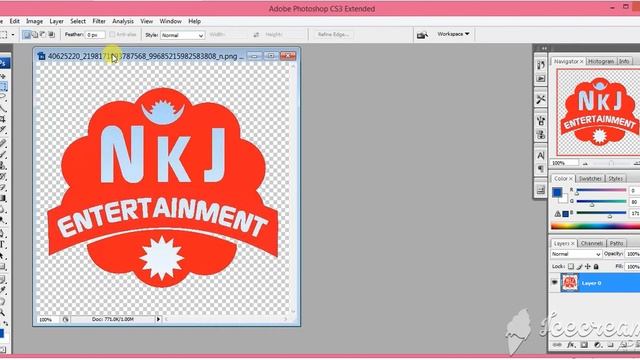Open the Select menu
The height and width of the screenshot is (360, 640).
pos(78,21)
